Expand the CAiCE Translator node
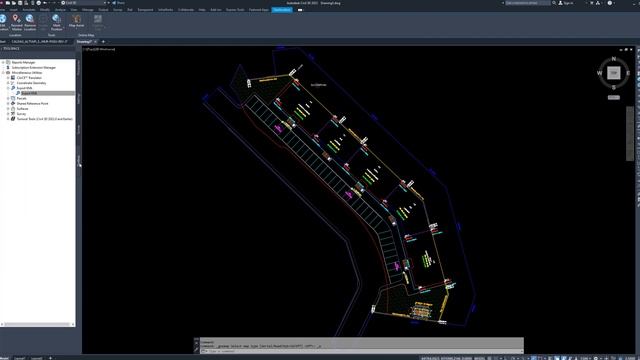The height and width of the screenshot is (360, 640). [8, 78]
